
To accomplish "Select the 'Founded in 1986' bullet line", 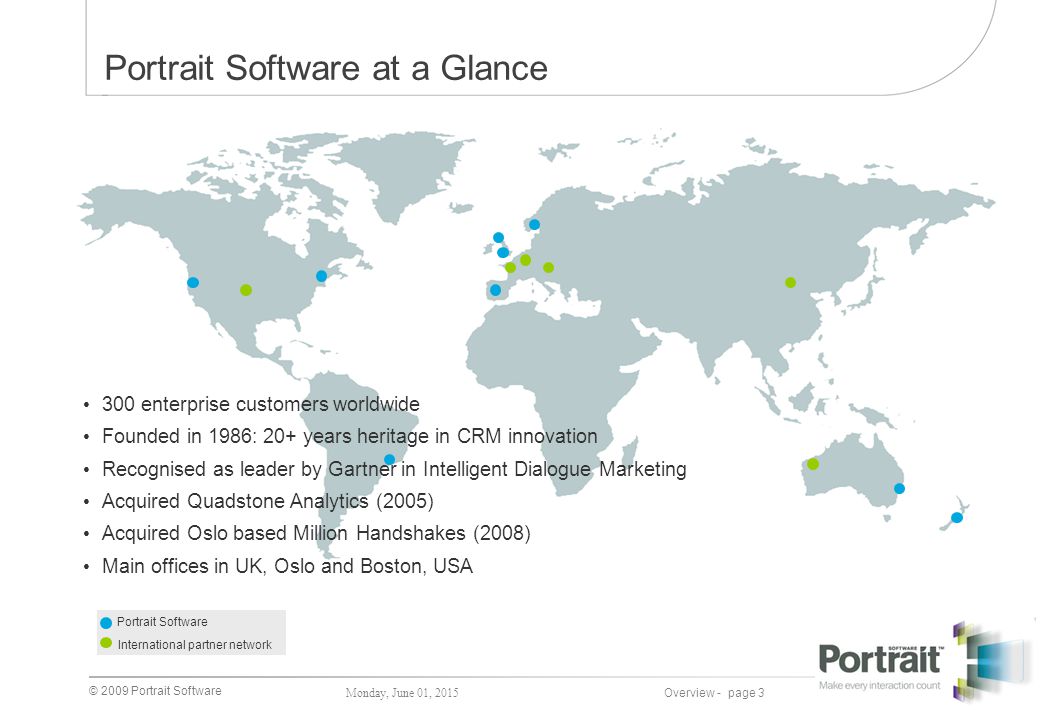I will click(350, 436).
